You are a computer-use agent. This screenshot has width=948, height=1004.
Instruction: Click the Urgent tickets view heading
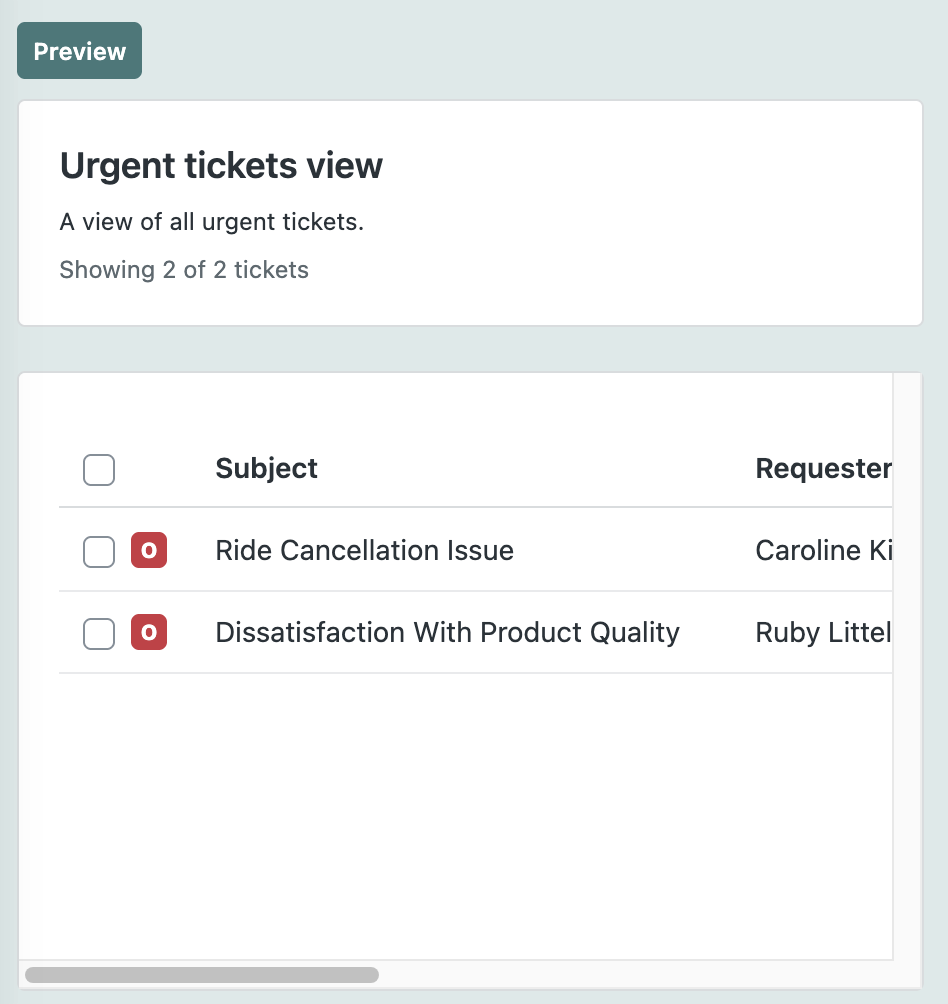point(221,166)
